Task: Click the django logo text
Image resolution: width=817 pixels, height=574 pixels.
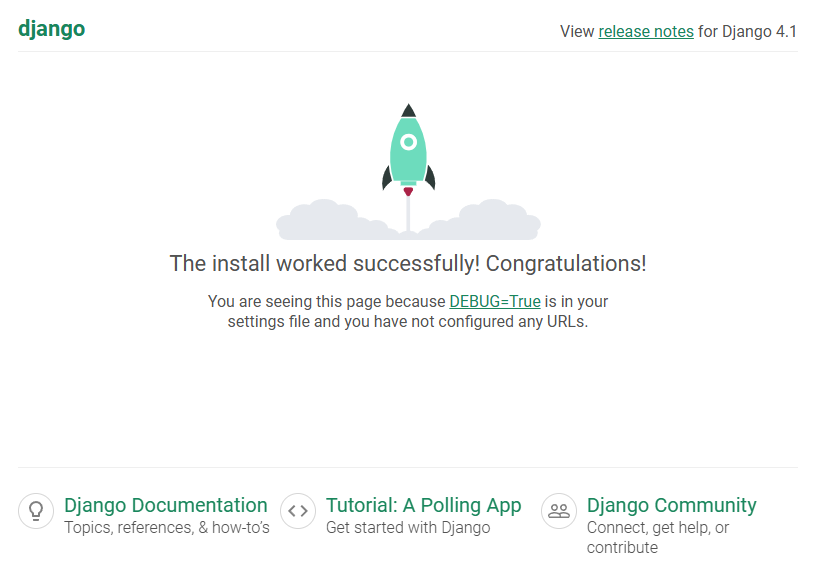Action: pyautogui.click(x=52, y=29)
